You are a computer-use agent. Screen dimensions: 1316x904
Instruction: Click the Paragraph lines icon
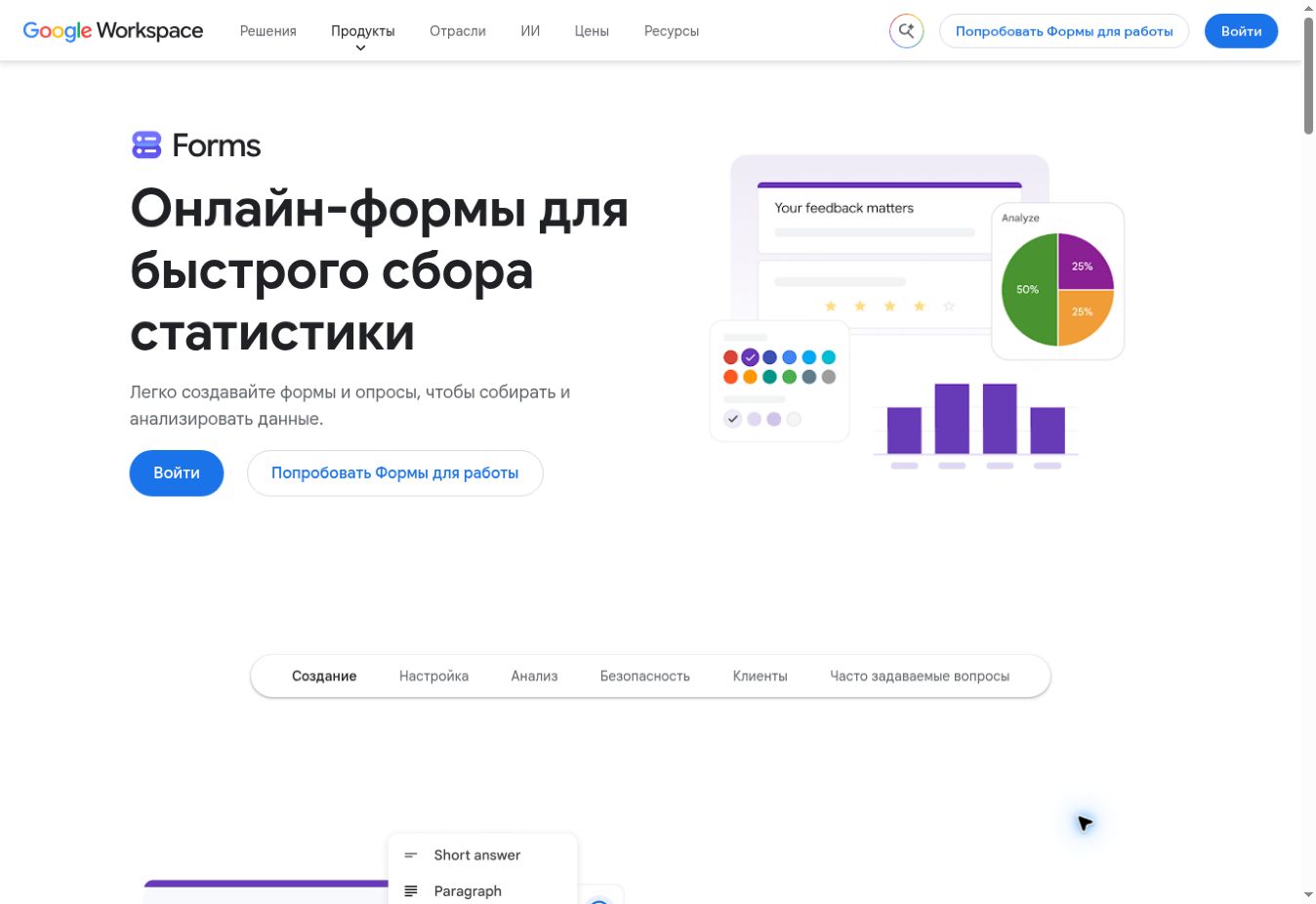coord(411,891)
